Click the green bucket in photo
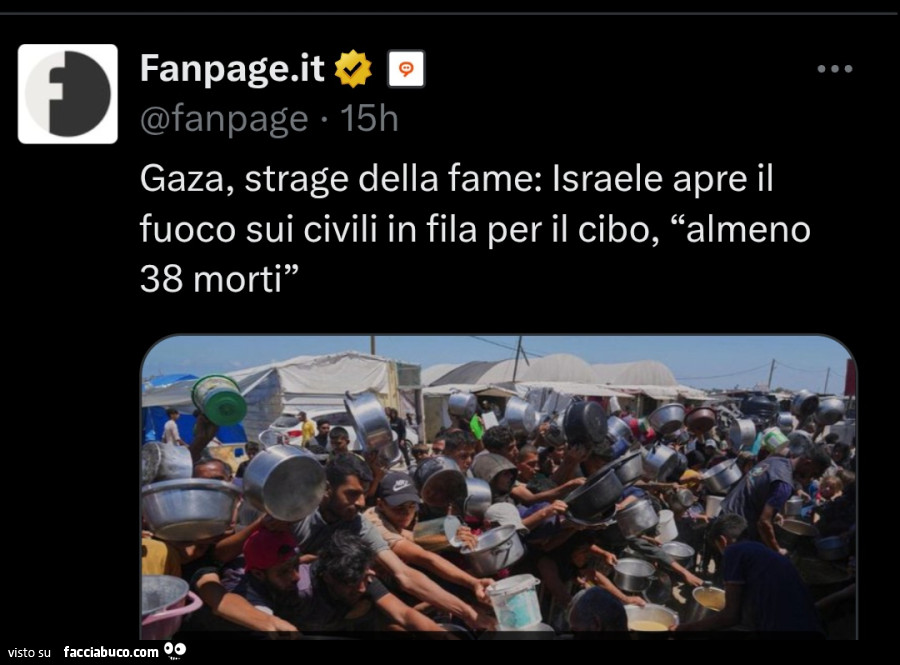This screenshot has height=665, width=900. coord(219,400)
